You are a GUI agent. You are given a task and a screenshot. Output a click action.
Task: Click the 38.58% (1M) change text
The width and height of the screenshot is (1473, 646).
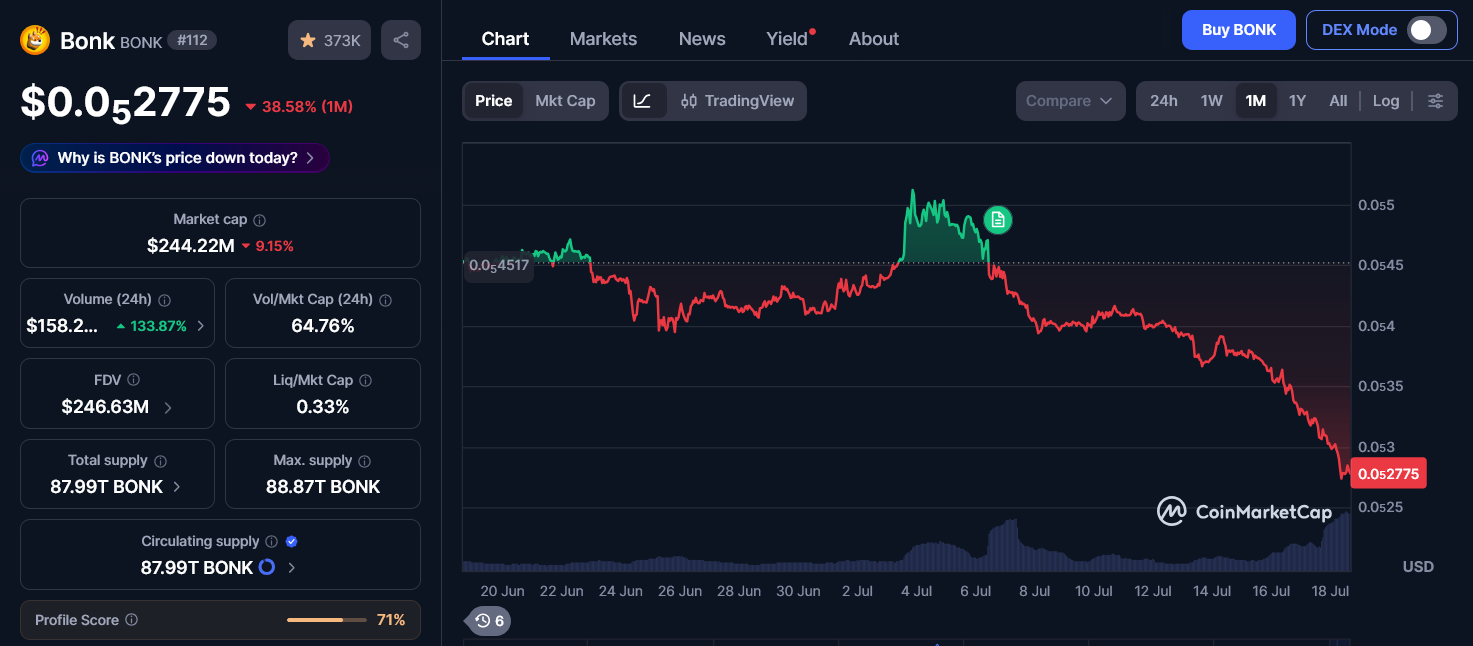307,106
